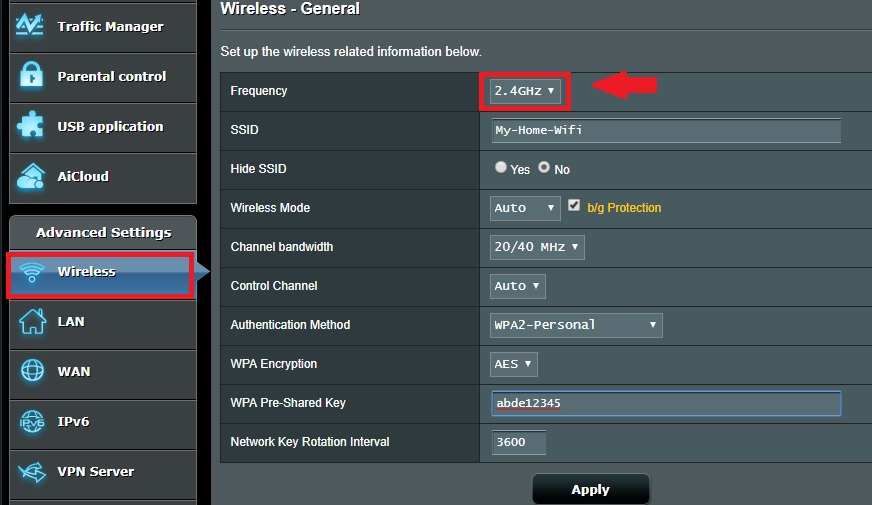
Task: Uncheck the b/g Protection checkbox
Action: coord(574,206)
